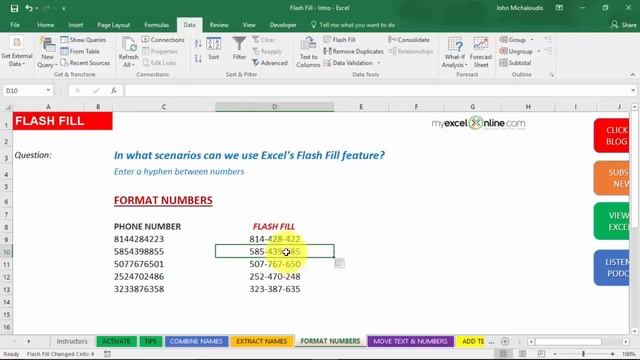Collapse the ribbon with the chevron
Screen dimensions: 640x360
click(633, 75)
